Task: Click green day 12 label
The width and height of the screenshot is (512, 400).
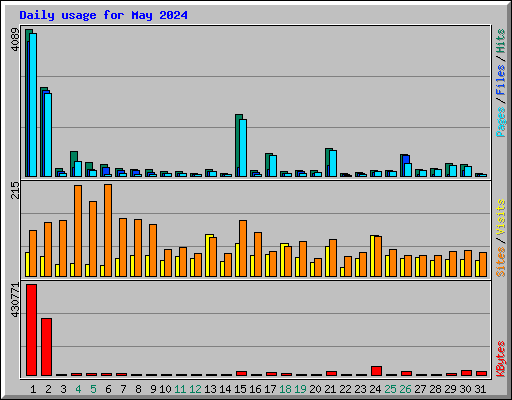Action: click(195, 389)
